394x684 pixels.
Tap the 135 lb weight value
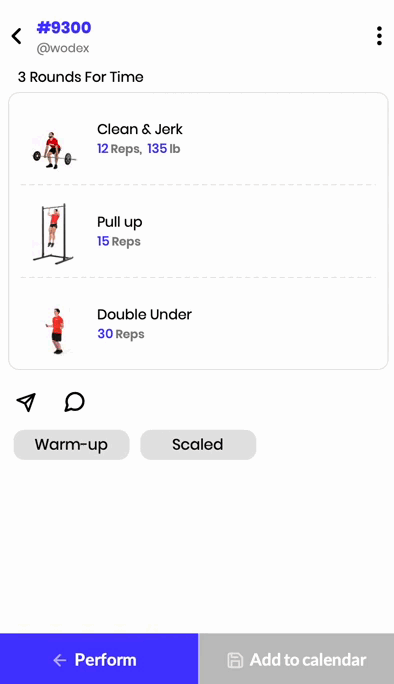point(164,149)
